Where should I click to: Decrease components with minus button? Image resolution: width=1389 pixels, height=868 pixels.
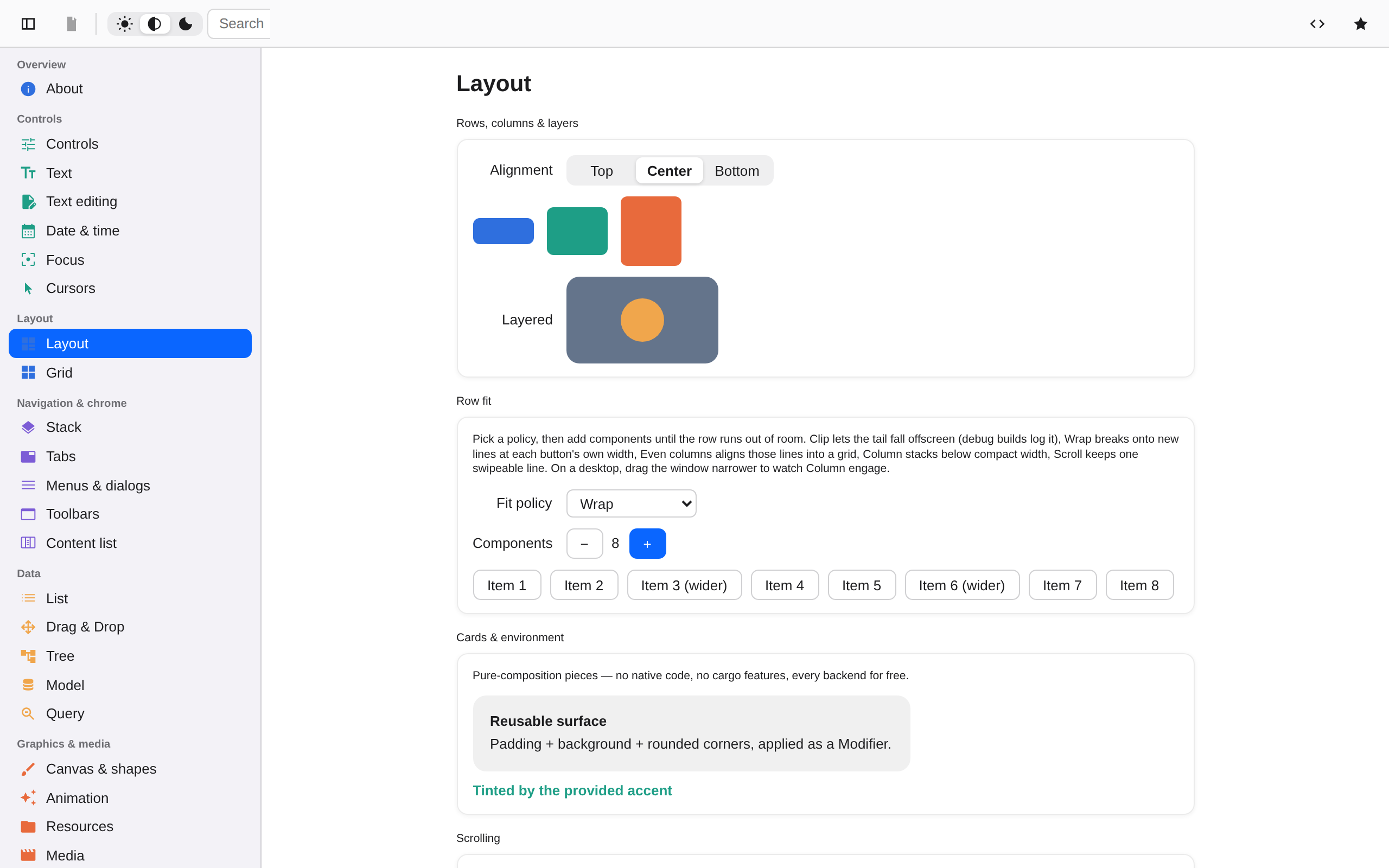pyautogui.click(x=584, y=544)
